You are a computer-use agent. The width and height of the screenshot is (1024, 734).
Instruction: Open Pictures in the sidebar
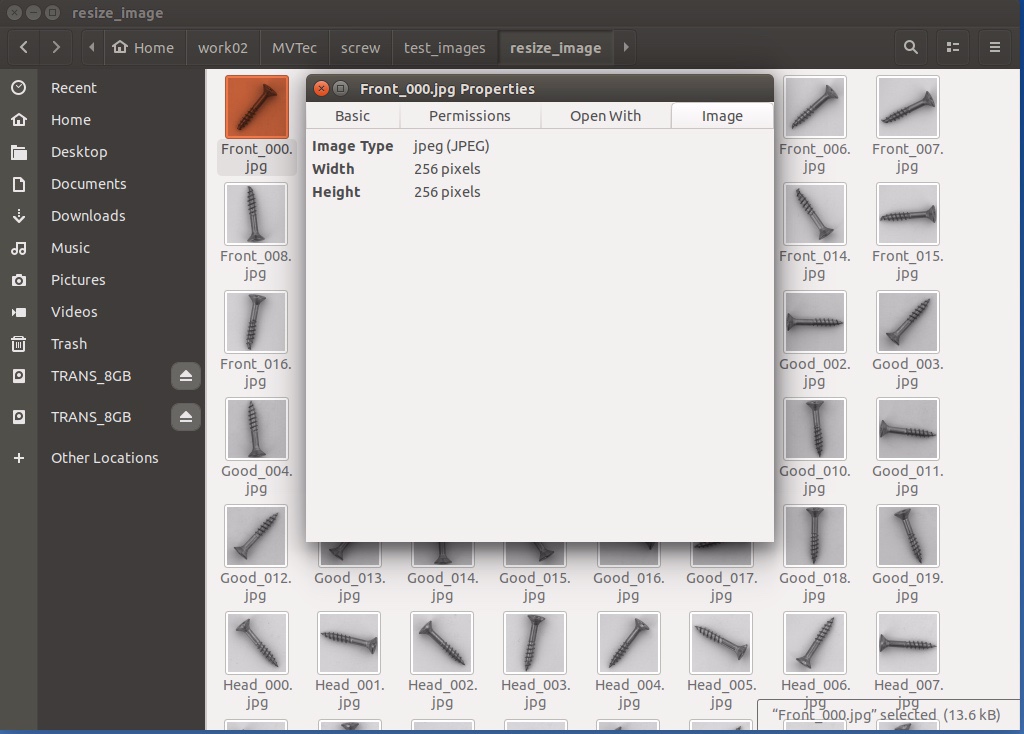coord(103,279)
